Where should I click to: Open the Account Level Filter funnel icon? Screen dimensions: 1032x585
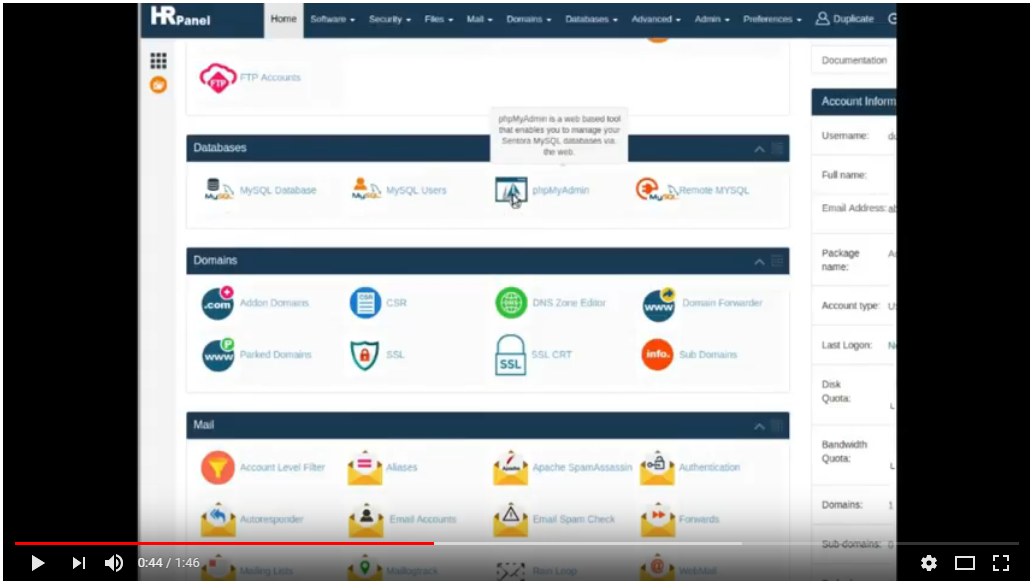coord(218,467)
